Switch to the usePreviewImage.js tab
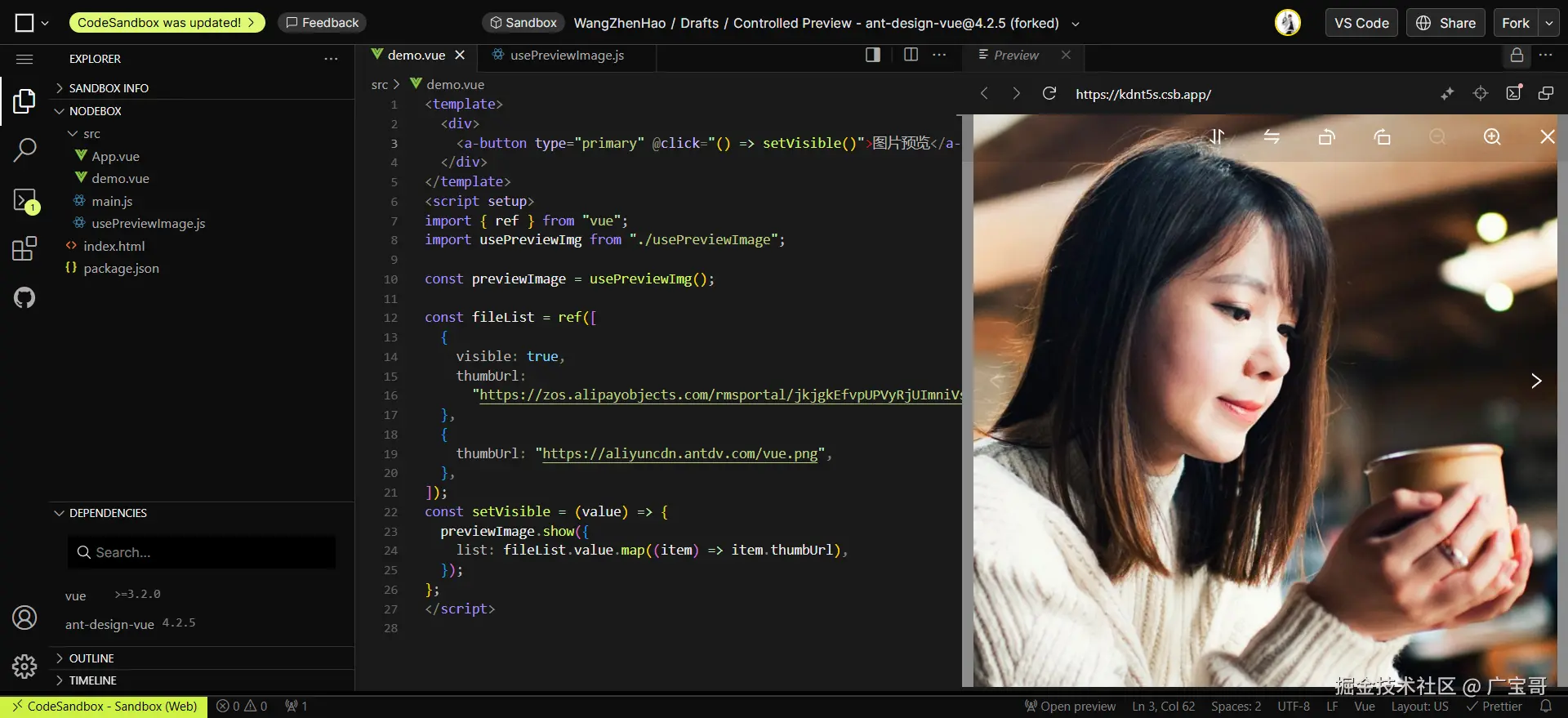Viewport: 1568px width, 718px height. (x=558, y=55)
